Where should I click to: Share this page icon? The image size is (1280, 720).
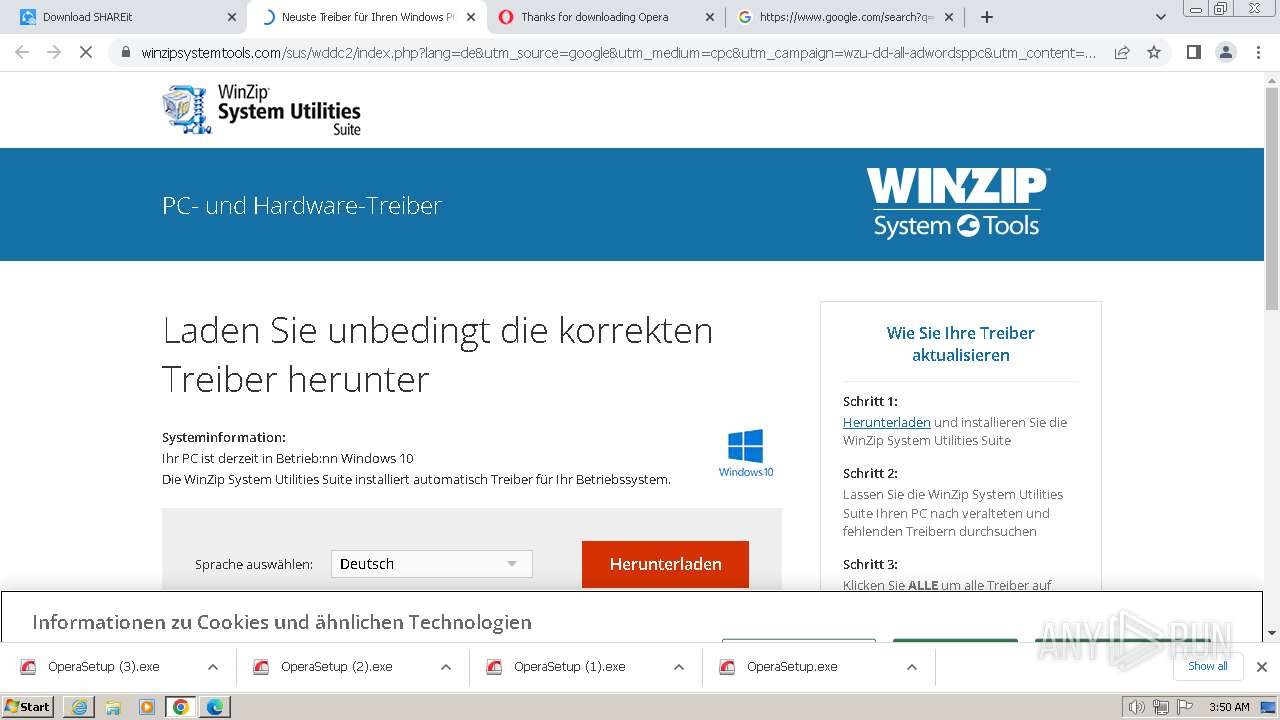[1122, 52]
